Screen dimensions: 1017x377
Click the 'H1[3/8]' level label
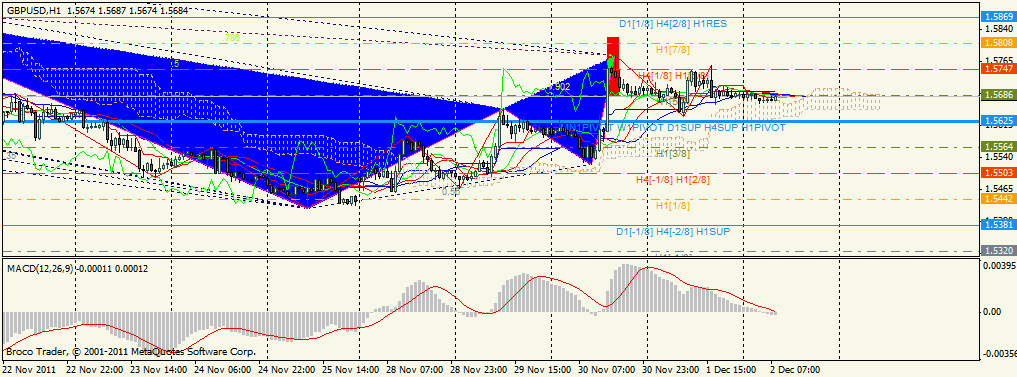coord(673,154)
